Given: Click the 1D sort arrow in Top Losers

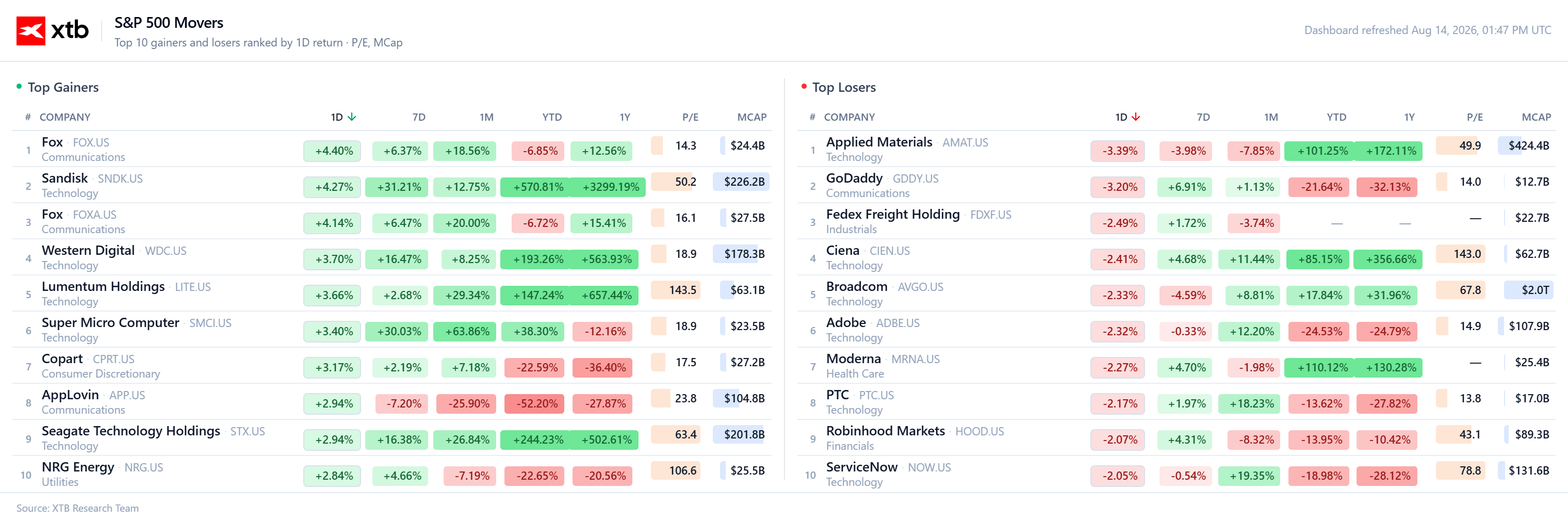Looking at the screenshot, I should click(x=1136, y=117).
